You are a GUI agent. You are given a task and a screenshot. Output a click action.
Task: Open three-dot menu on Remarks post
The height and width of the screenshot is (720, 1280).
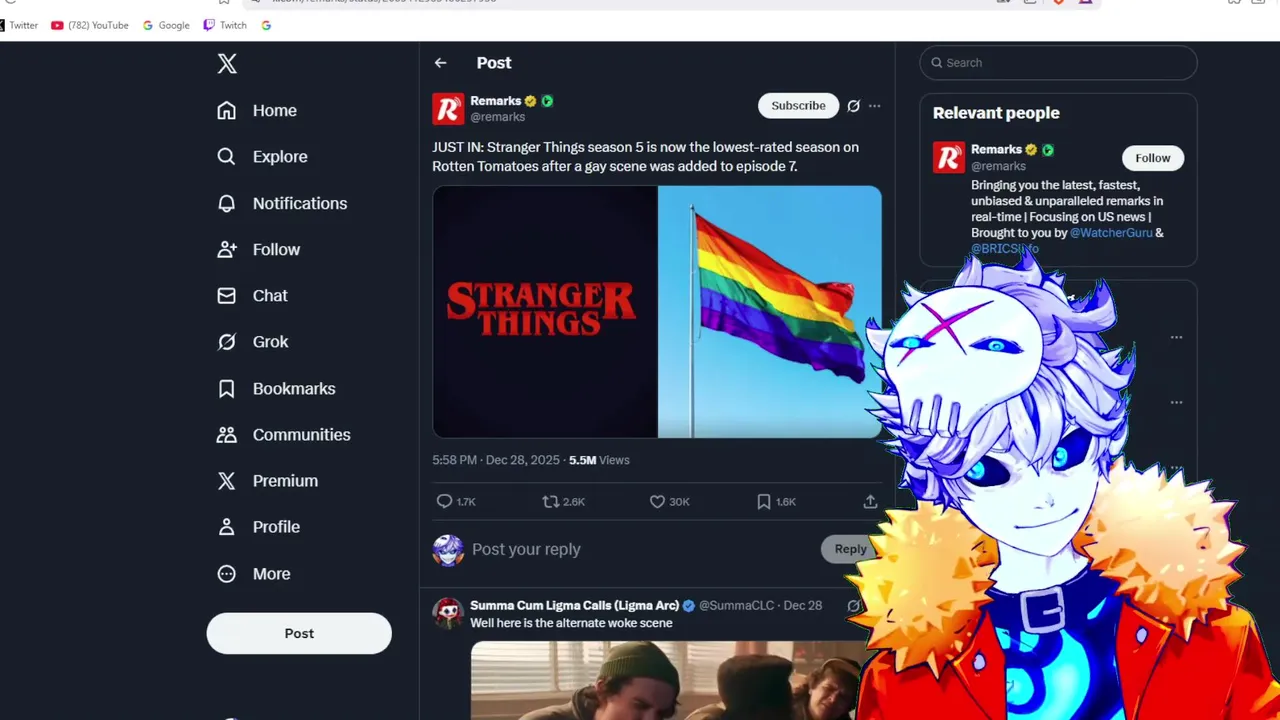coord(875,106)
